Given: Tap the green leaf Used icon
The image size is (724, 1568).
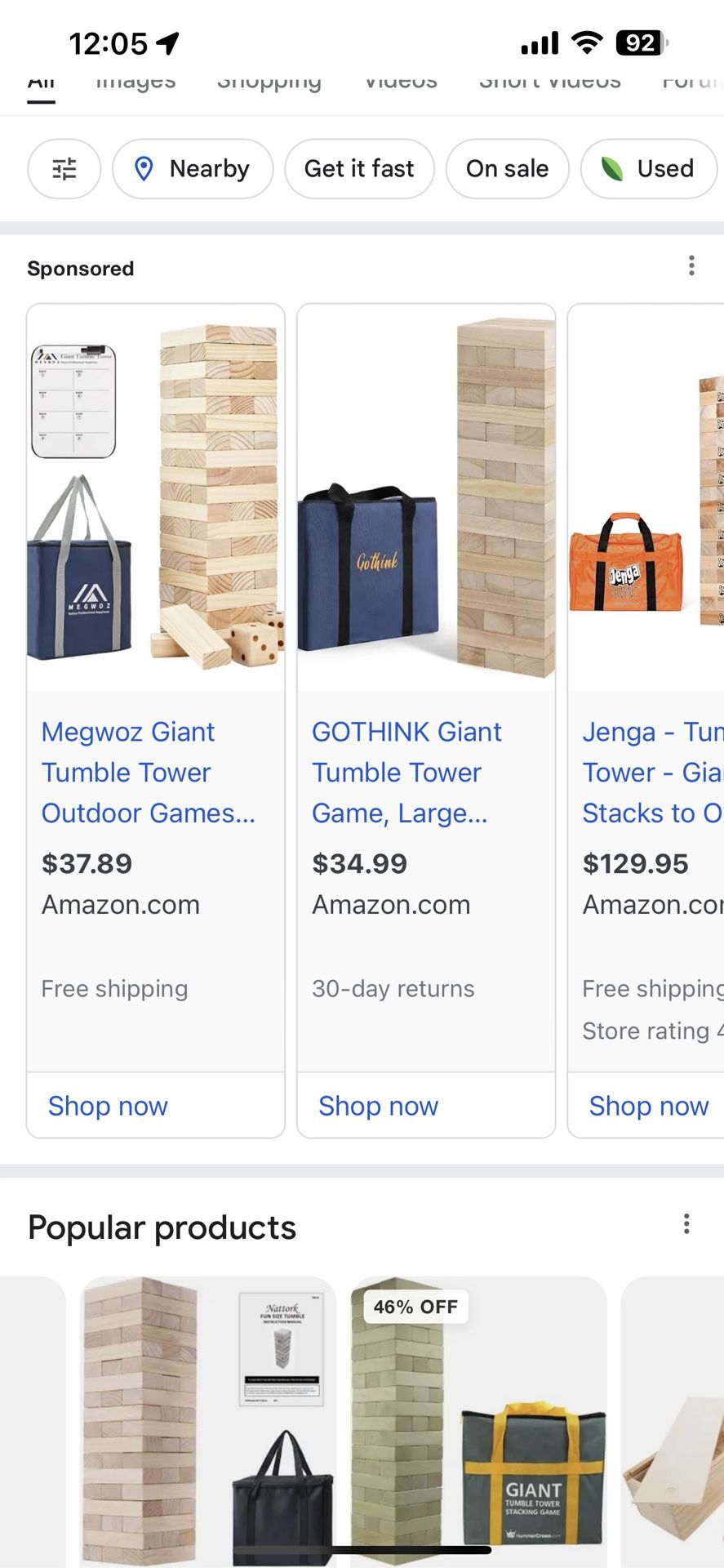Looking at the screenshot, I should coord(612,169).
